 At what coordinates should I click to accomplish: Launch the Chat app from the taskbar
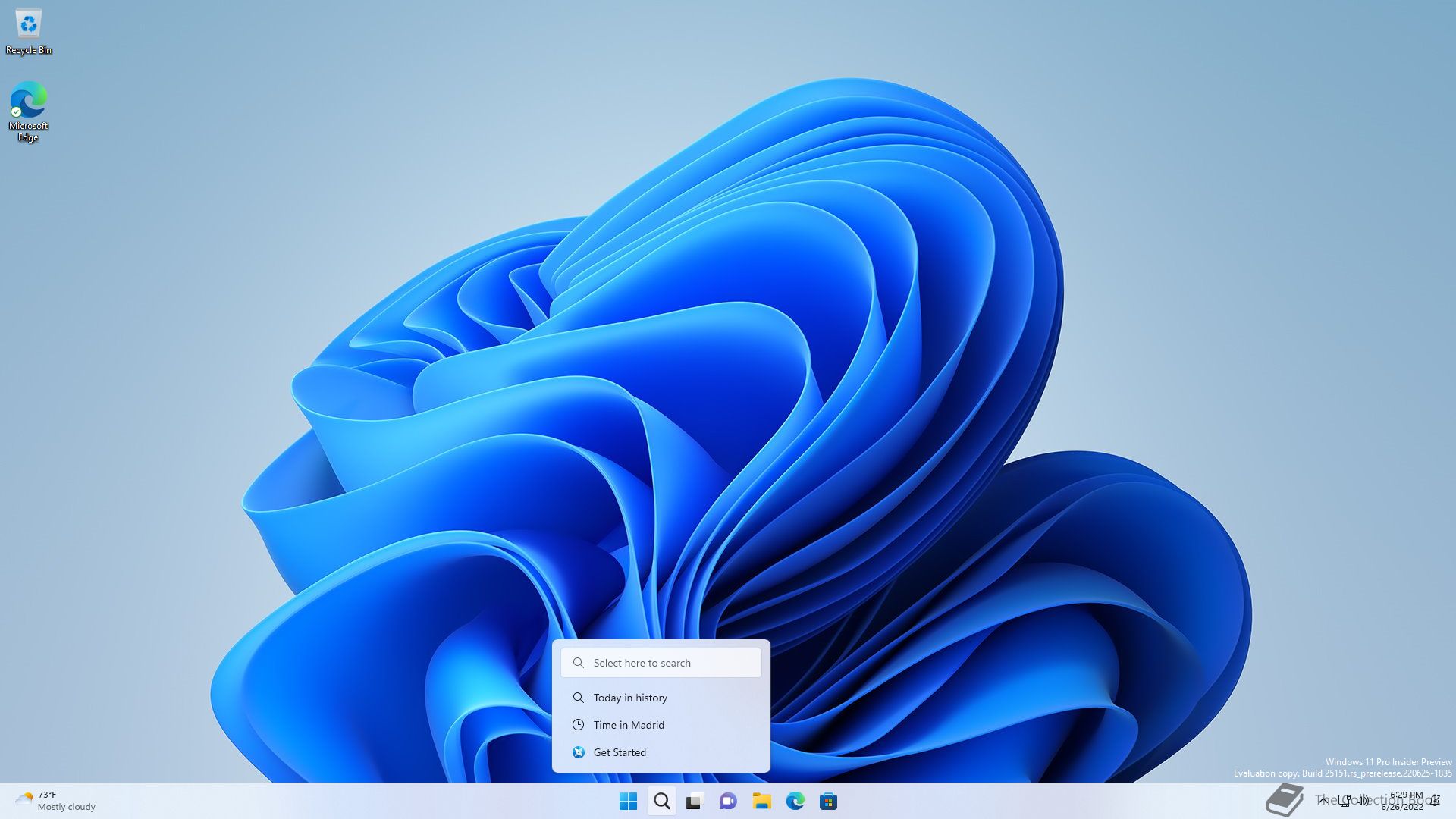click(x=728, y=801)
